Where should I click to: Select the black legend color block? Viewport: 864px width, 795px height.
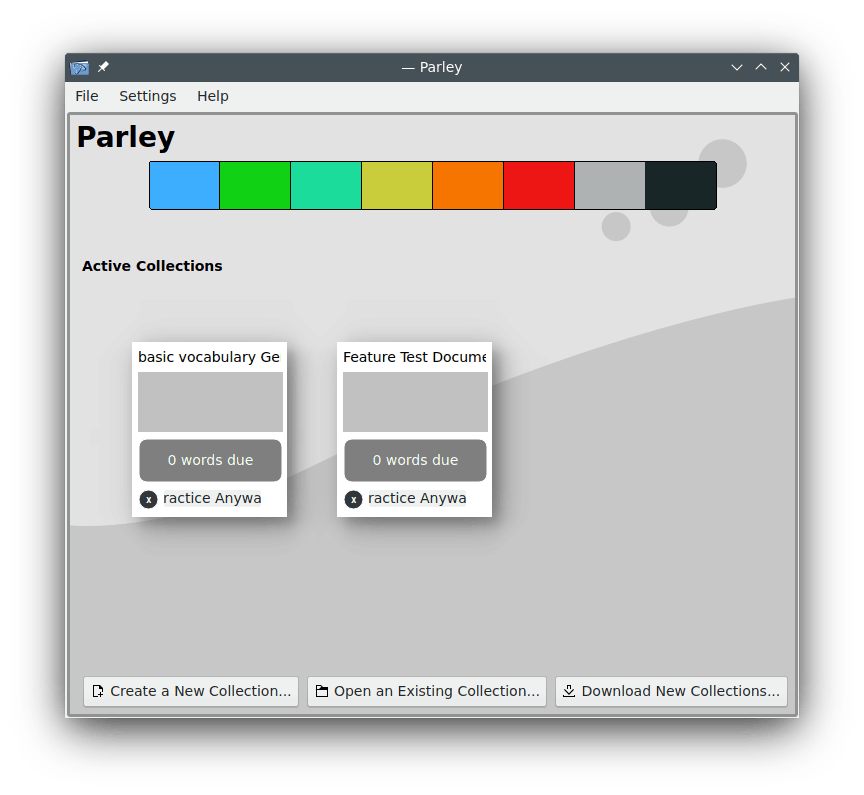[681, 186]
